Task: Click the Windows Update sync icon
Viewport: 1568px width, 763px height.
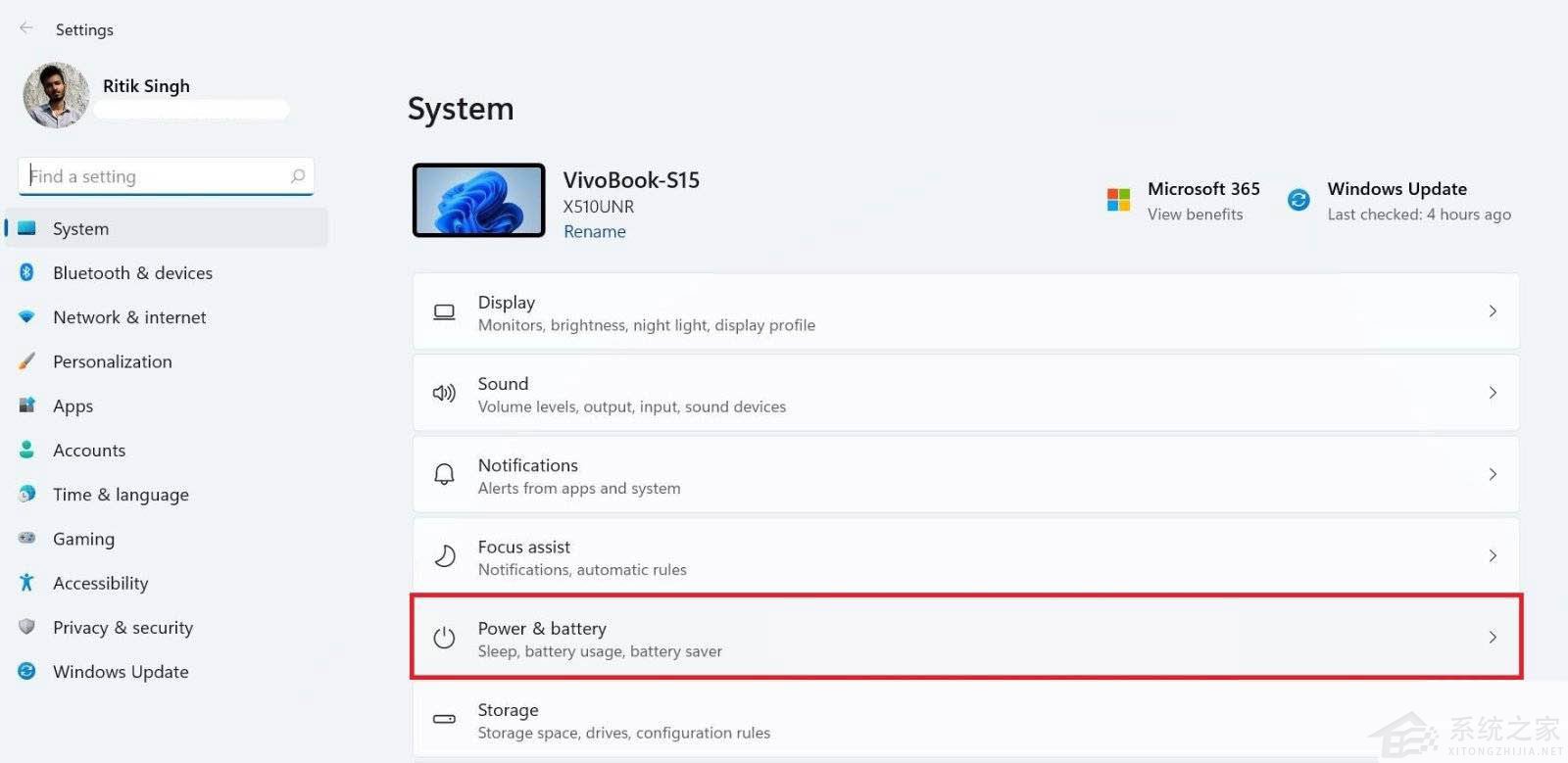Action: pos(1298,199)
